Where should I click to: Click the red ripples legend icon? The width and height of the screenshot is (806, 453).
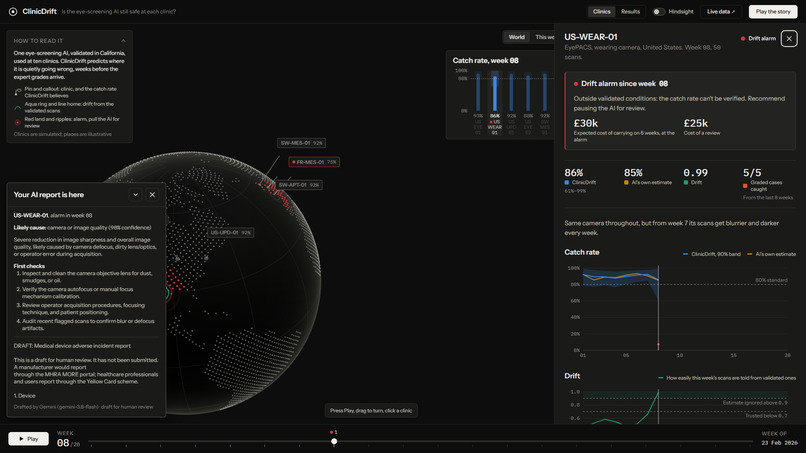[17, 122]
